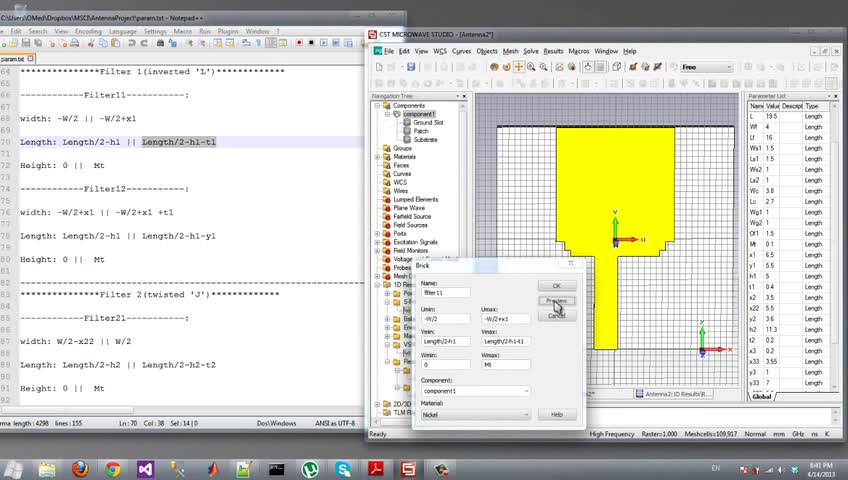848x480 pixels.
Task: Open the Encoding menu in Notepad++
Action: [x=88, y=31]
